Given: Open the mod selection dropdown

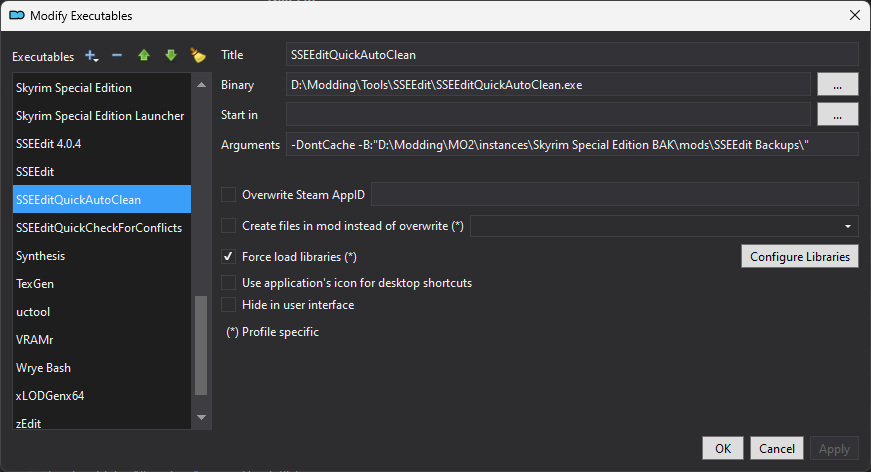Looking at the screenshot, I should pyautogui.click(x=664, y=226).
